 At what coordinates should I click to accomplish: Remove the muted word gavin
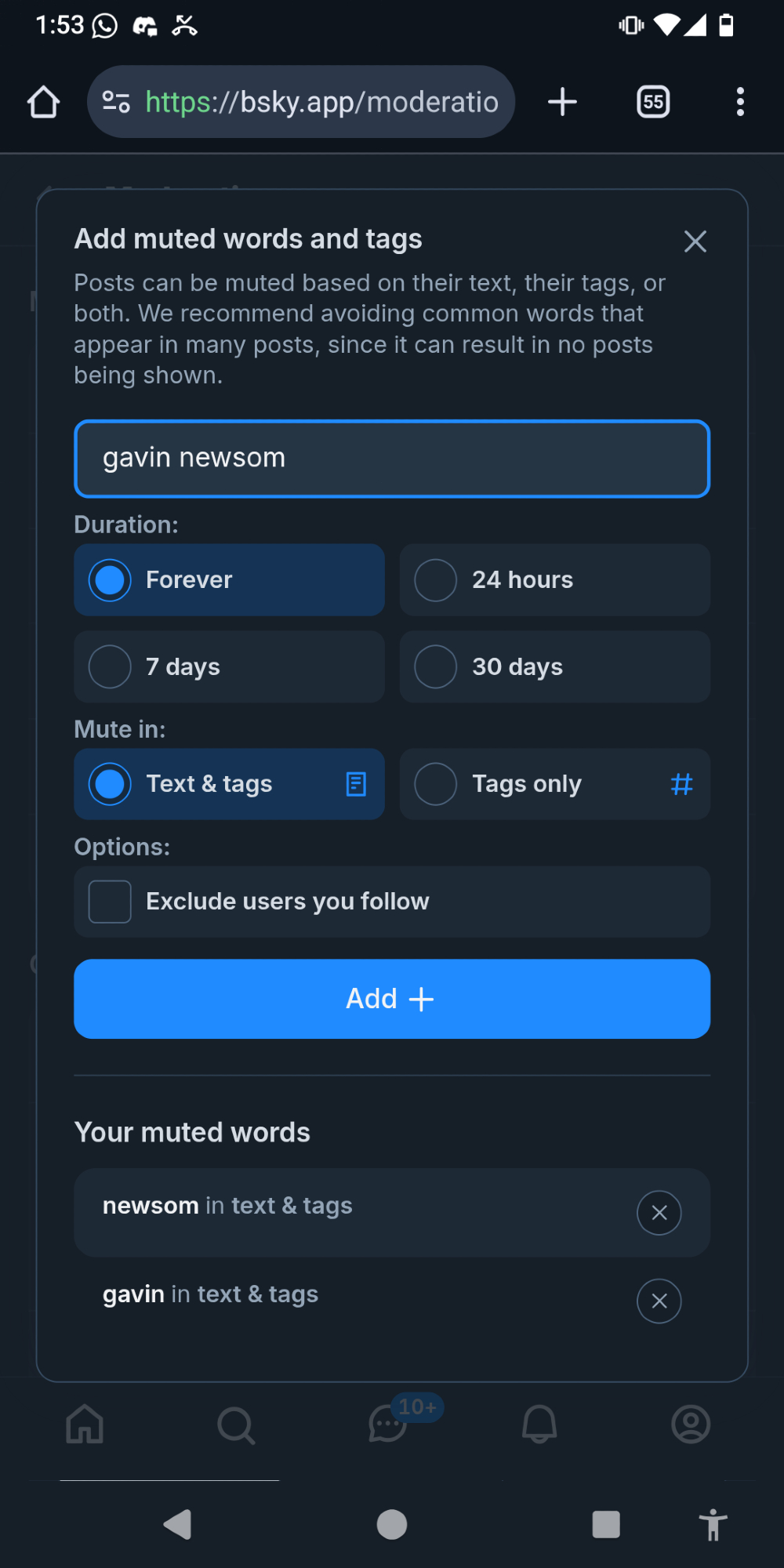point(659,1301)
